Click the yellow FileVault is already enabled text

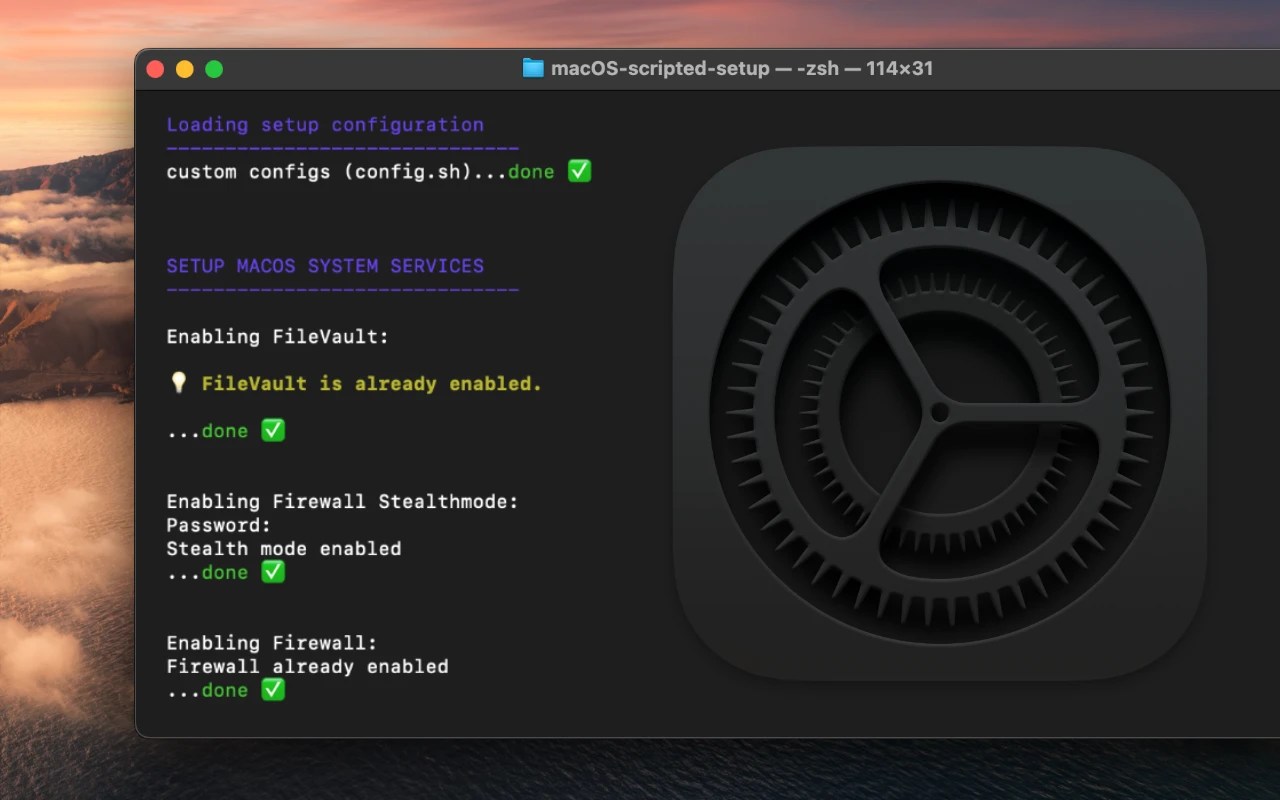click(x=371, y=384)
